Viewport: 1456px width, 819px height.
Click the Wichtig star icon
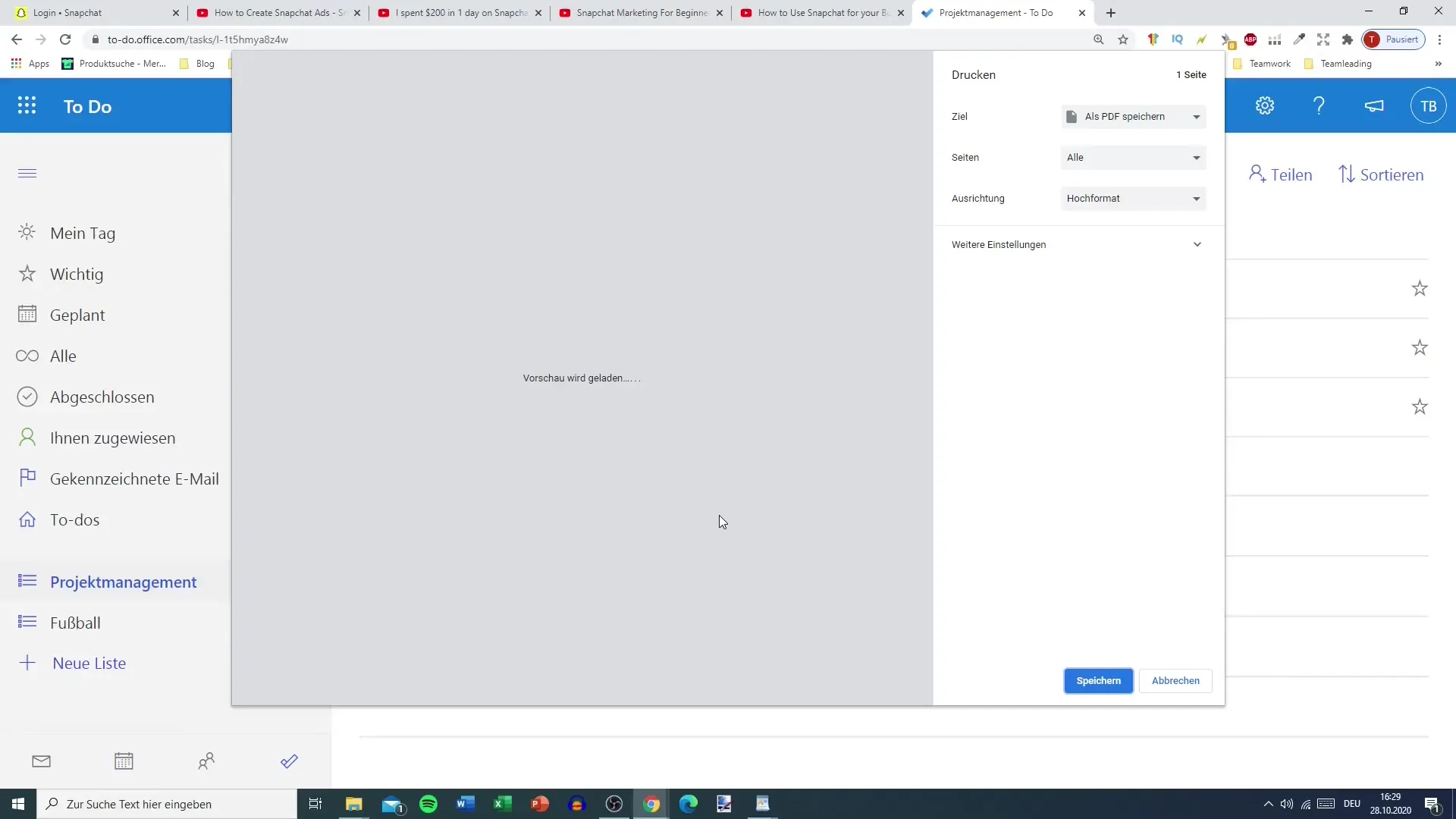click(27, 273)
